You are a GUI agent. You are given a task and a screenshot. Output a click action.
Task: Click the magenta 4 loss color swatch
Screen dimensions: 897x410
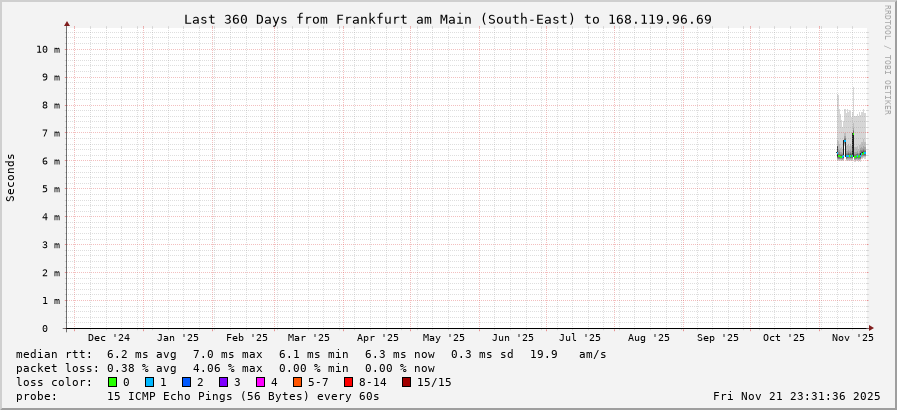pos(261,382)
